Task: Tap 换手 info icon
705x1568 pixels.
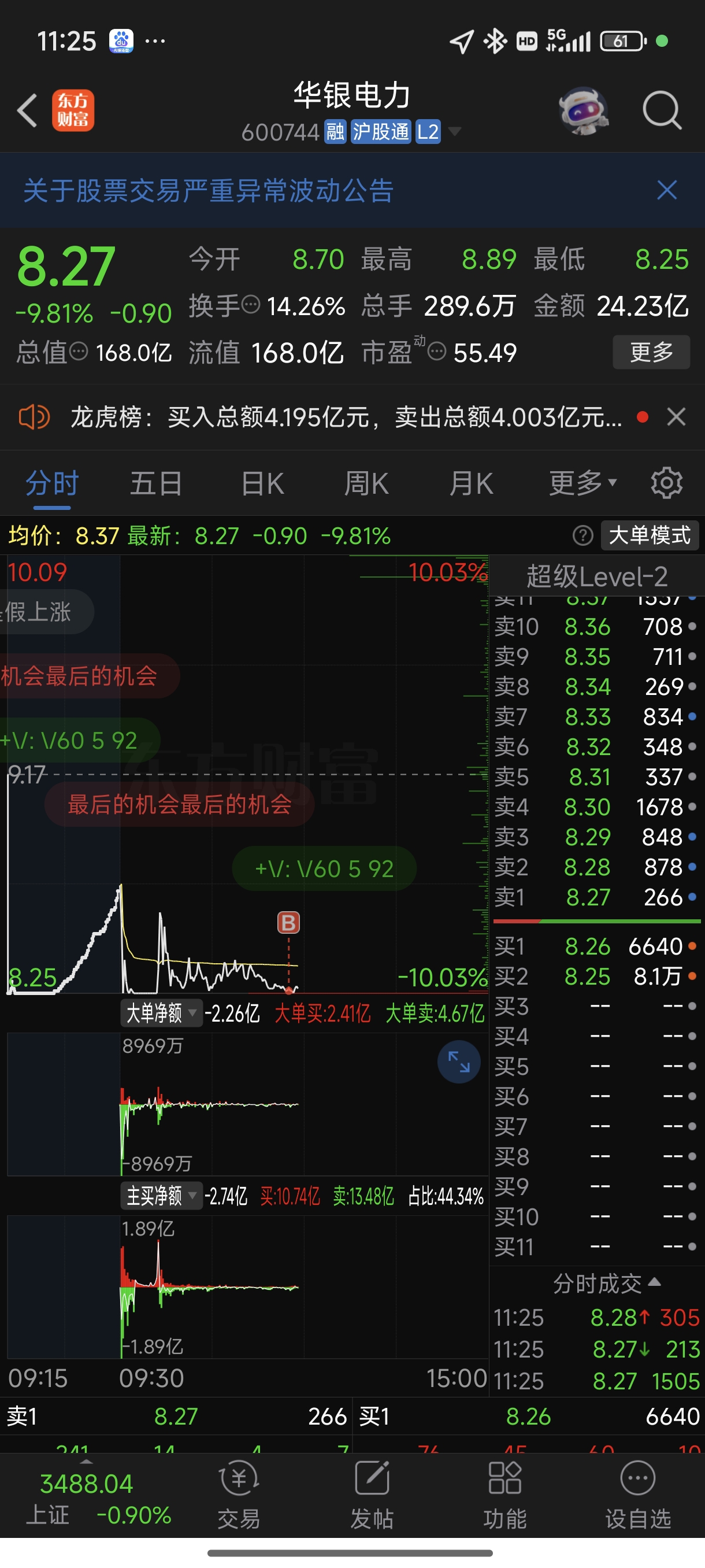Action: [251, 304]
